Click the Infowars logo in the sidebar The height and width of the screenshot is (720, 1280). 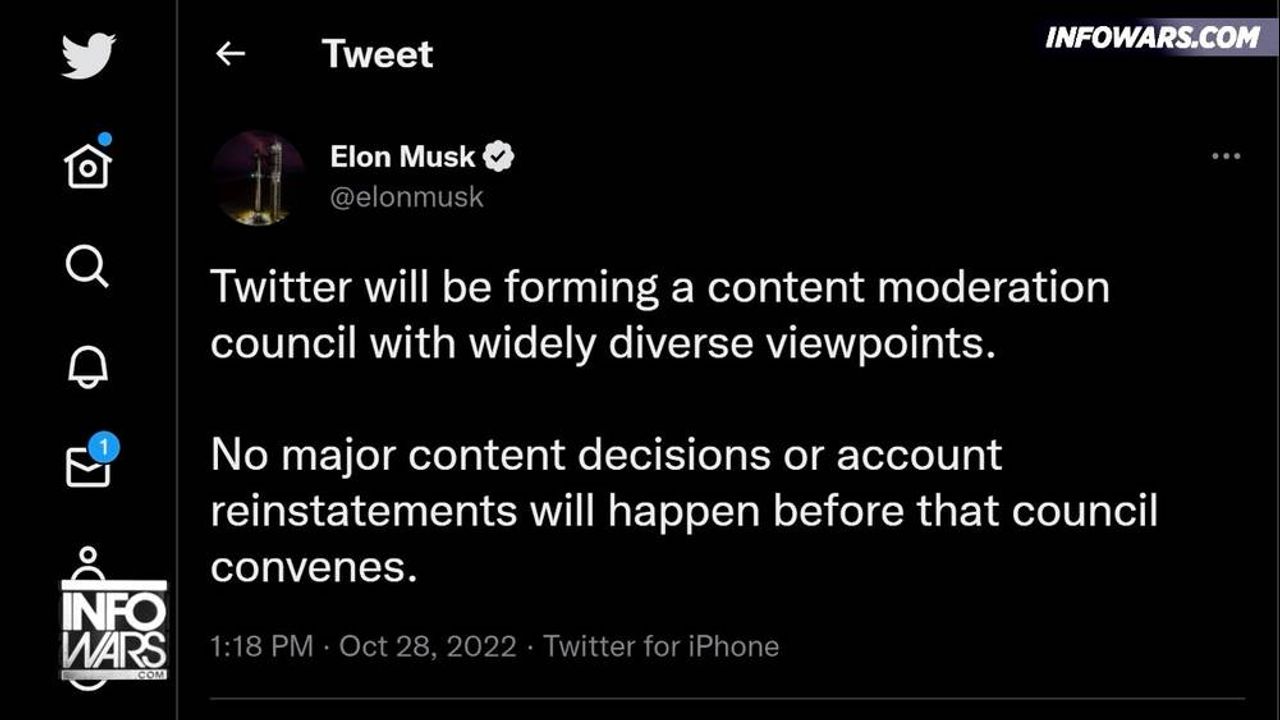tap(114, 628)
